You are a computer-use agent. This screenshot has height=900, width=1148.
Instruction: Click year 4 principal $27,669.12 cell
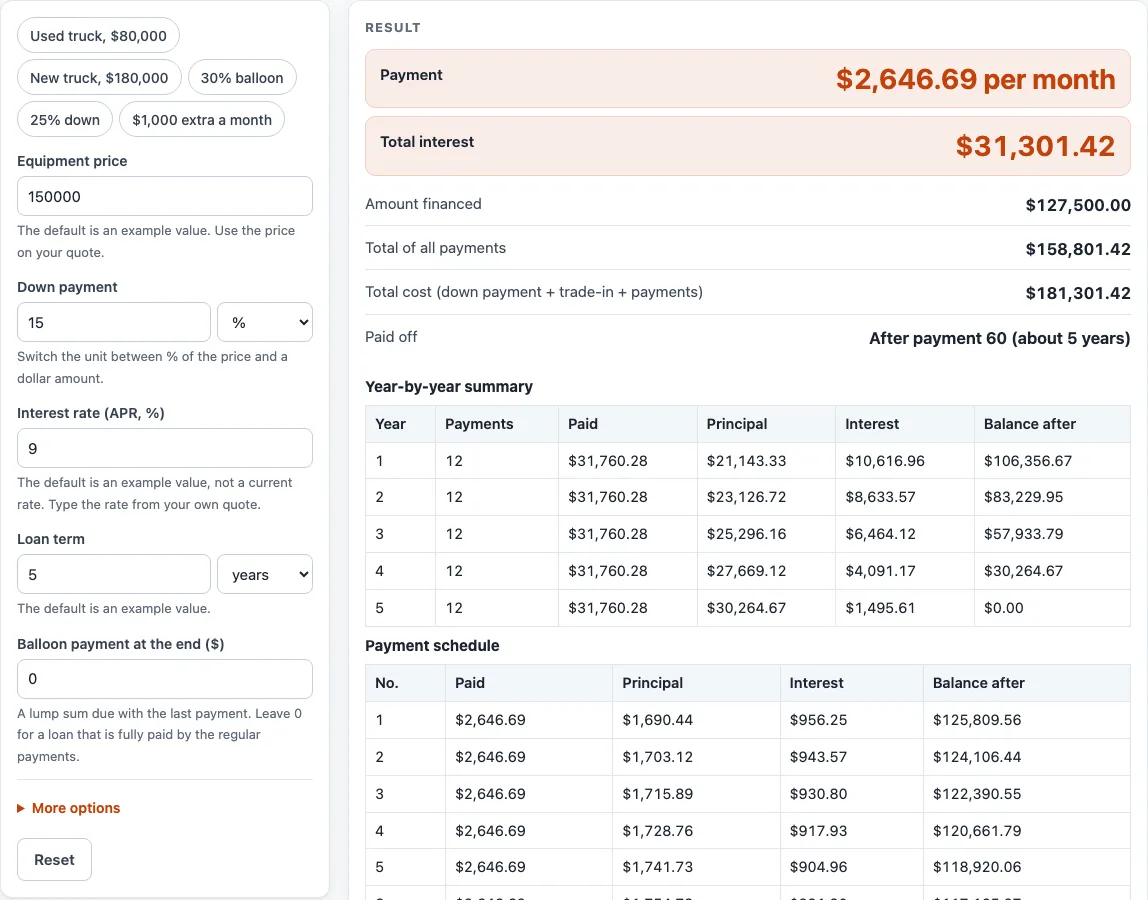[767, 571]
